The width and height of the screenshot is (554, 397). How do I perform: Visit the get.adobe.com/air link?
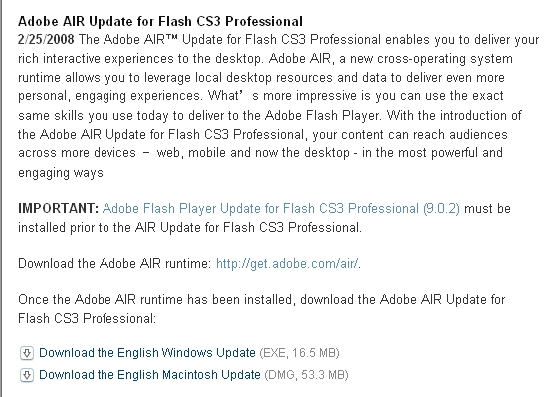(x=287, y=264)
